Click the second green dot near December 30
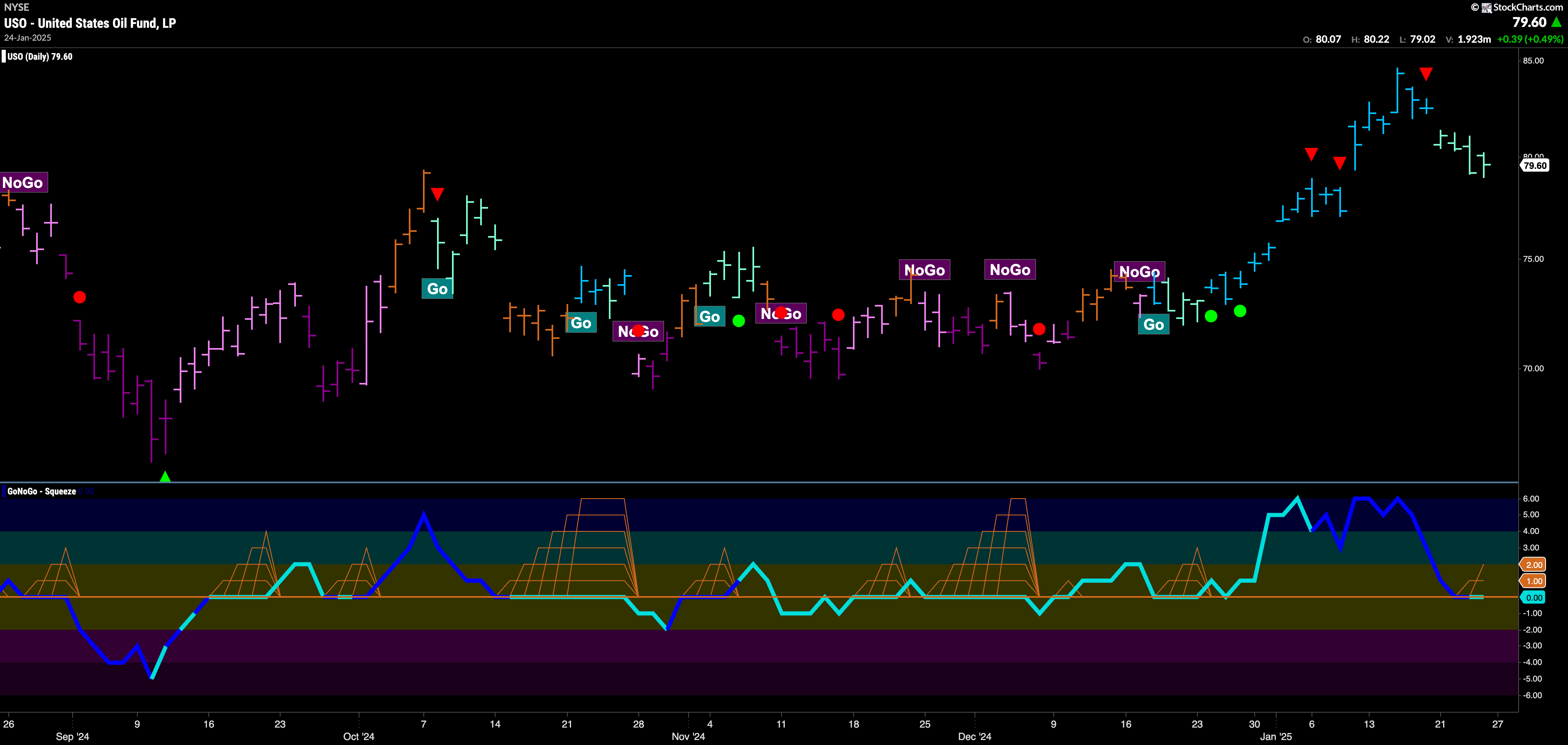Image resolution: width=1568 pixels, height=745 pixels. pyautogui.click(x=1240, y=312)
